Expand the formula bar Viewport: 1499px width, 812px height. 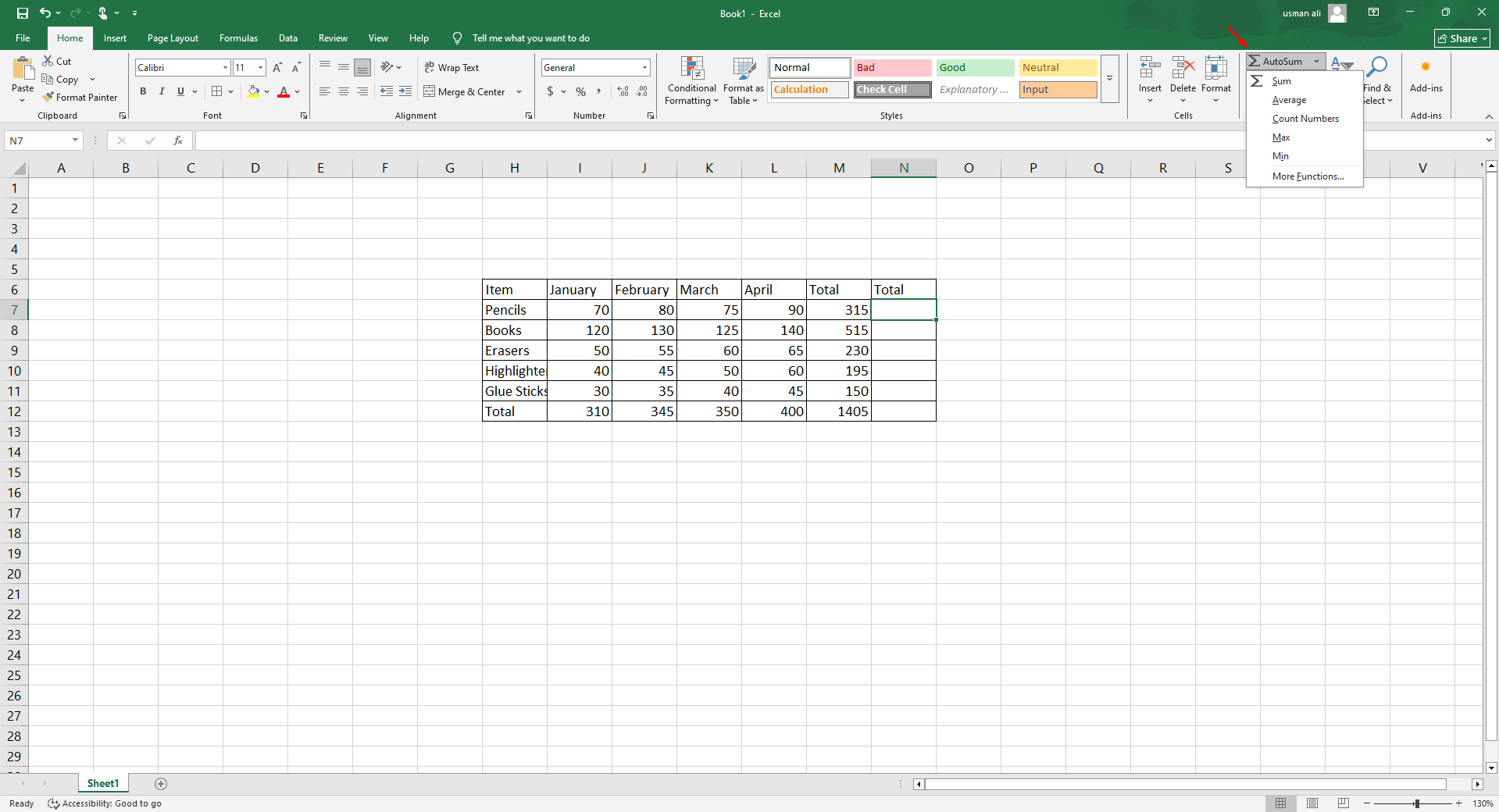(x=1489, y=141)
